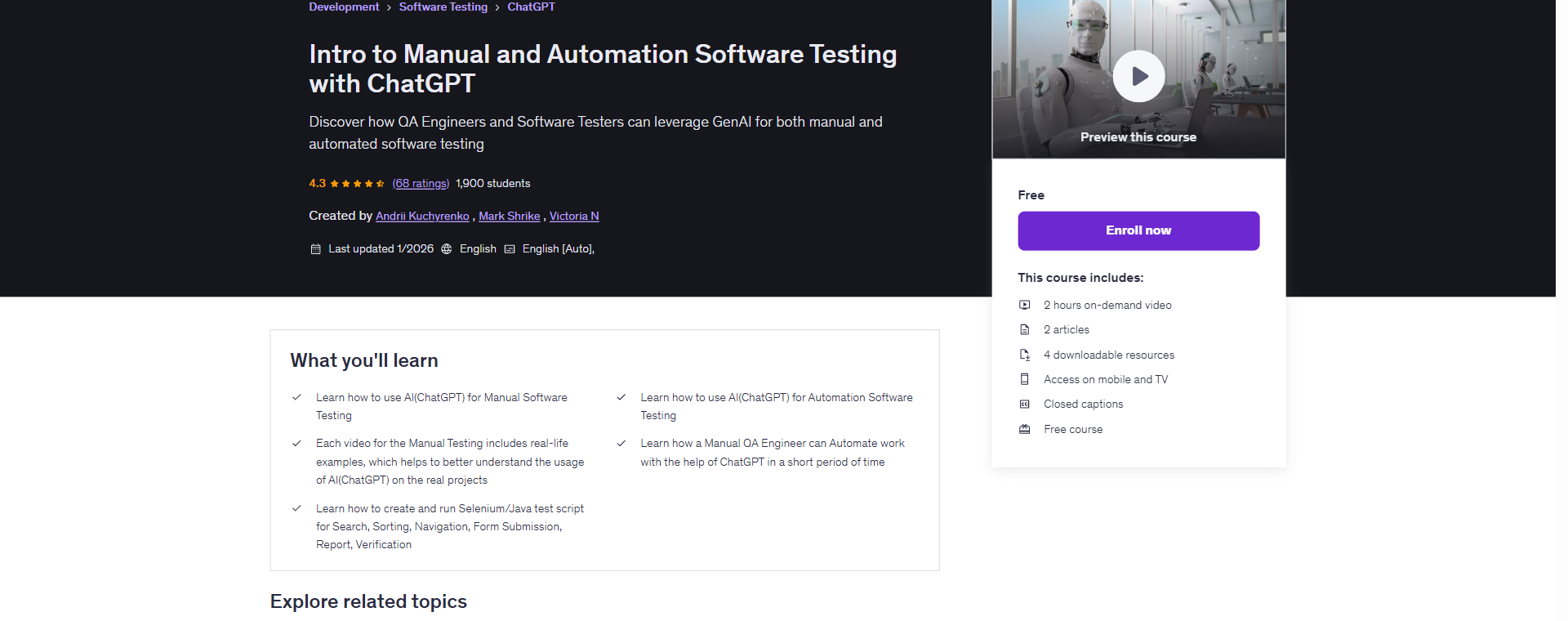This screenshot has width=1568, height=621.
Task: Click the breadcrumb arrow after Software Testing
Action: pos(497,7)
